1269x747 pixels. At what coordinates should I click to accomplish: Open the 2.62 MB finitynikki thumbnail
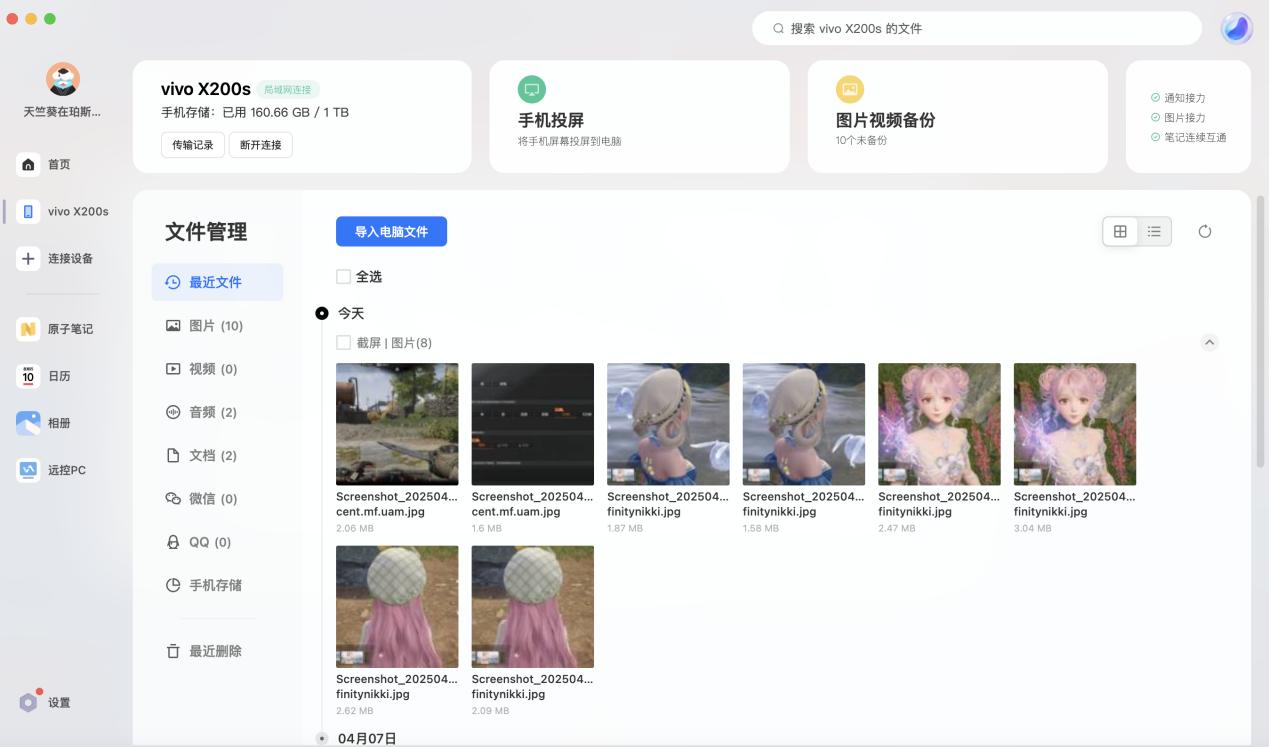pos(397,607)
